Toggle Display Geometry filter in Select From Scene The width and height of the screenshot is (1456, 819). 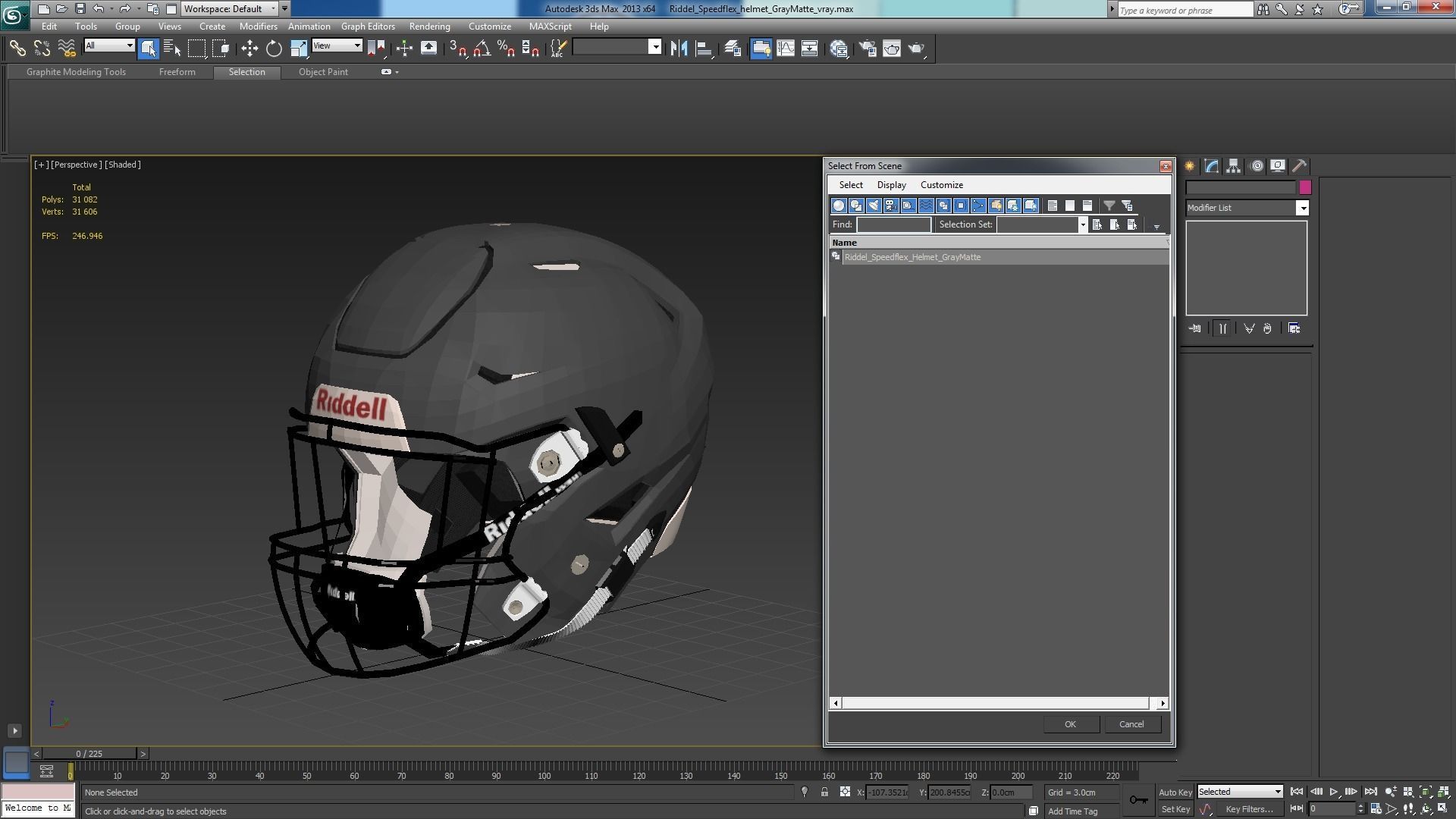tap(839, 206)
